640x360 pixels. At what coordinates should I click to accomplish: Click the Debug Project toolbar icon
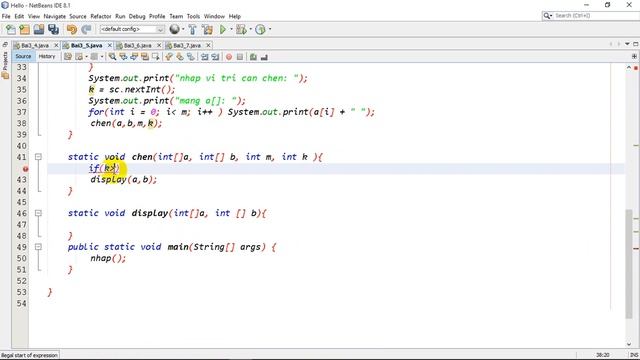241,29
